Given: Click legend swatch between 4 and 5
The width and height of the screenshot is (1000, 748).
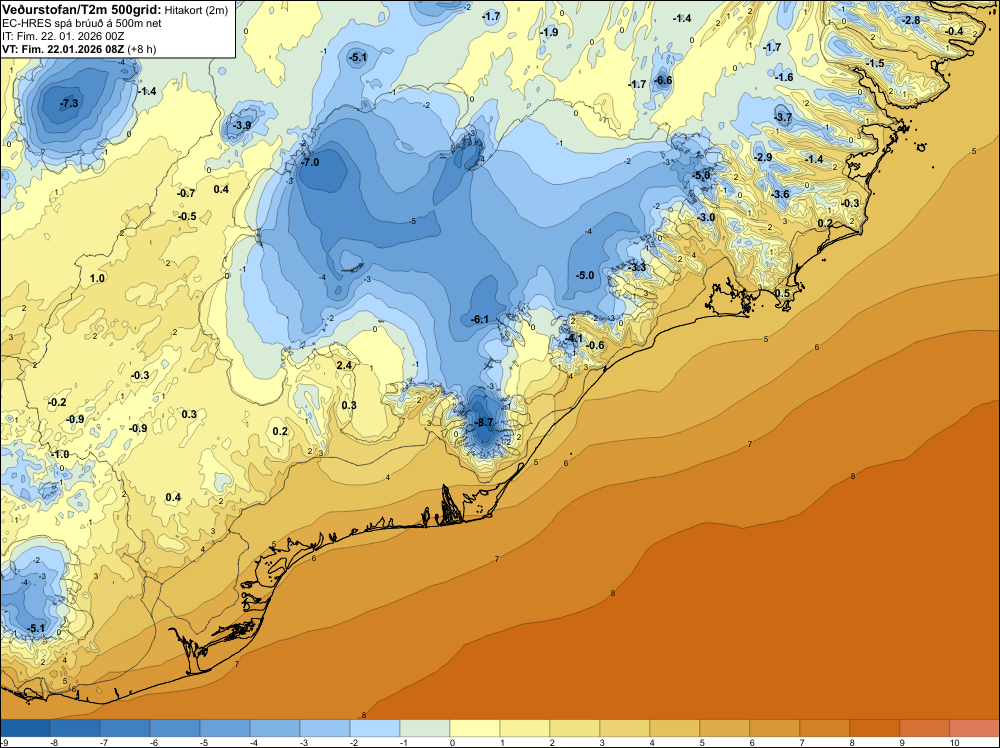Looking at the screenshot, I should [x=674, y=728].
